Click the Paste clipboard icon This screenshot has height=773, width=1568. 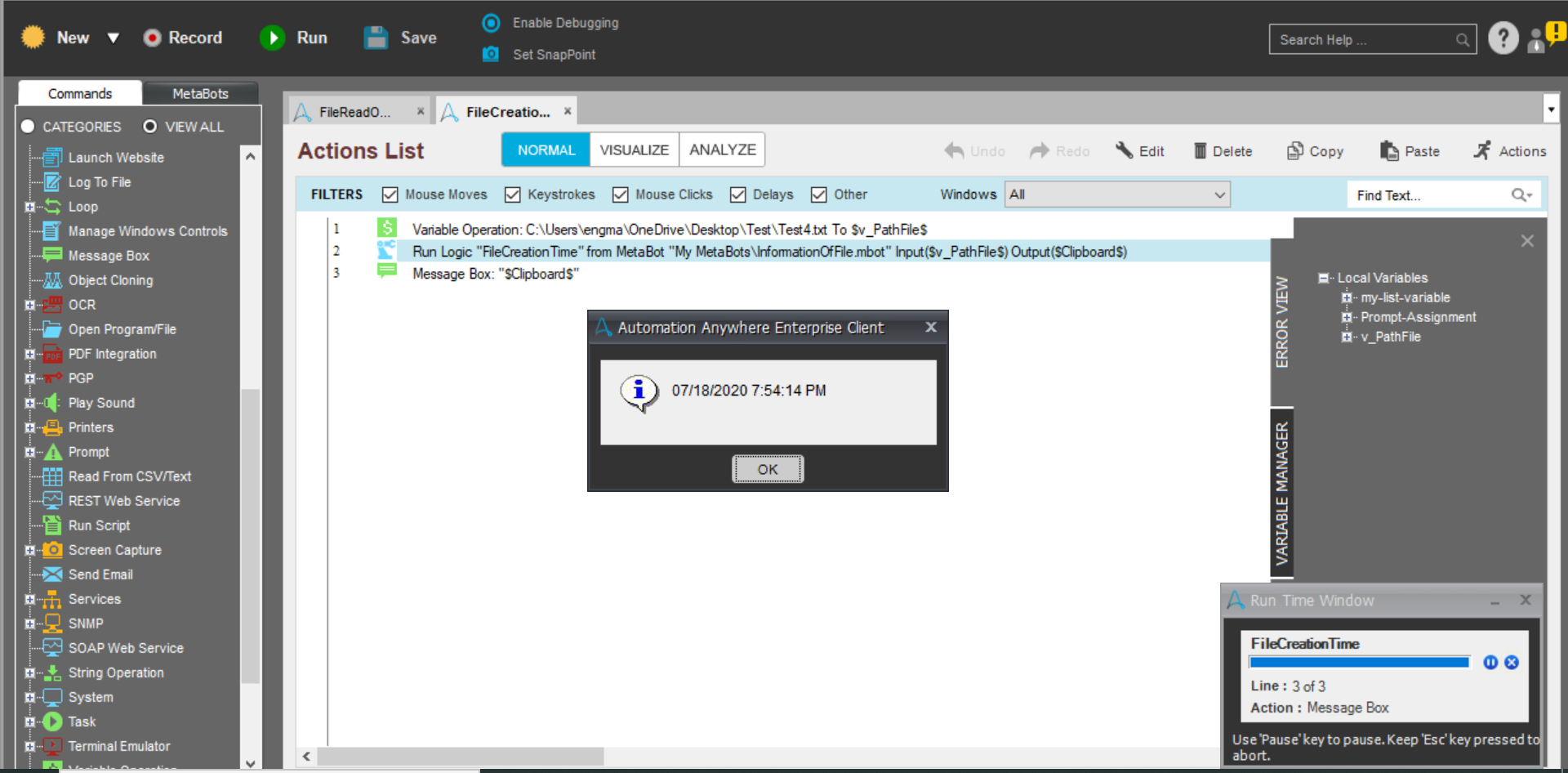pos(1389,150)
